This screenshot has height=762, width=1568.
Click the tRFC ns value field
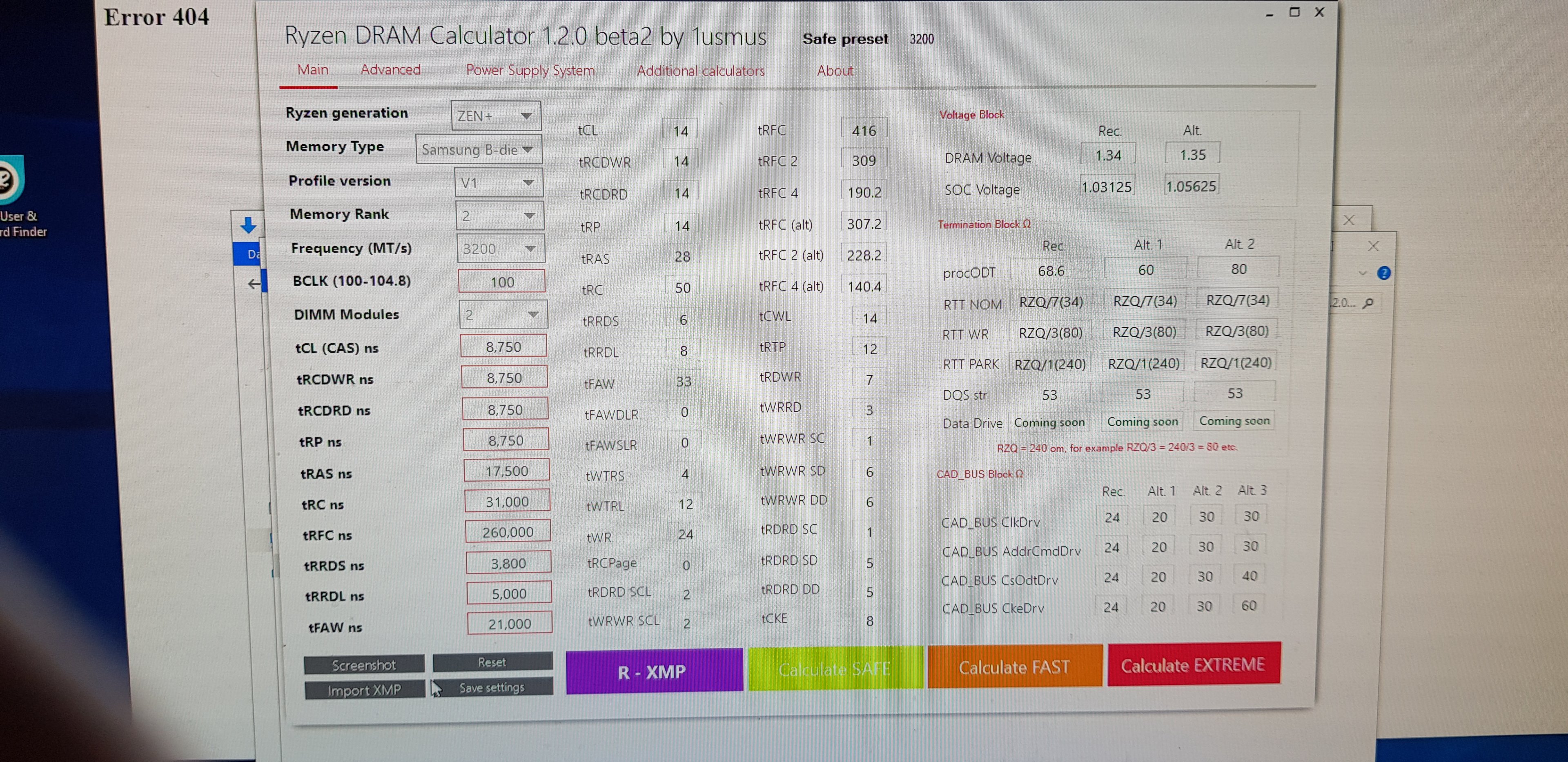[508, 532]
